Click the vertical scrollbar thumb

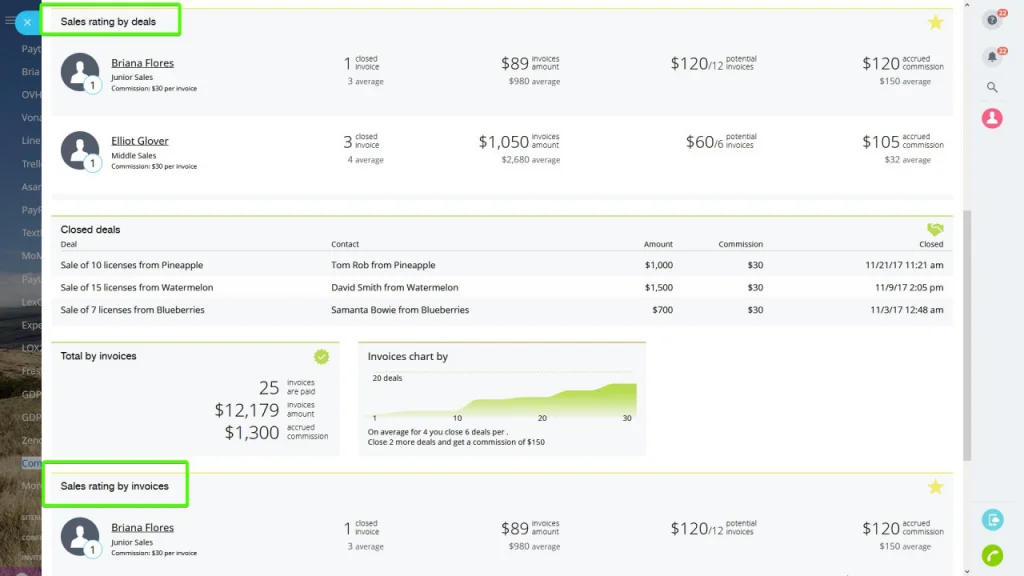click(967, 335)
